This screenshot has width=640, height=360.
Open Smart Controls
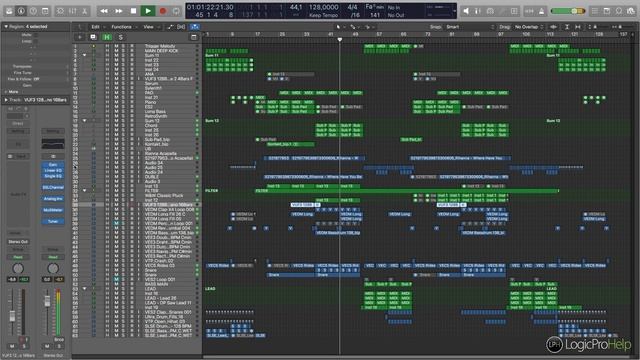tap(60, 11)
